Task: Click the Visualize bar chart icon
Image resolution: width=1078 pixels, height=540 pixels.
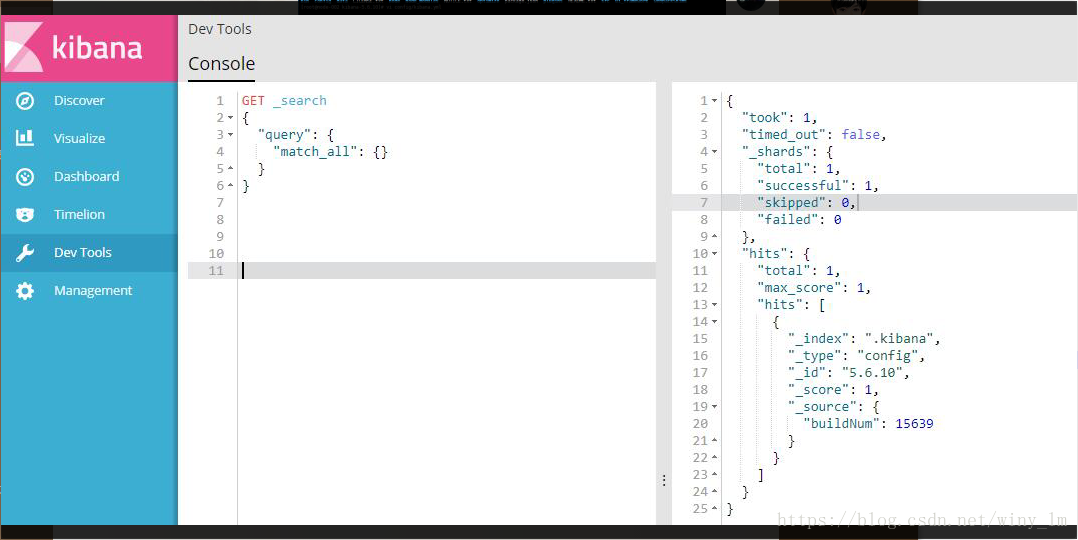Action: click(x=25, y=138)
